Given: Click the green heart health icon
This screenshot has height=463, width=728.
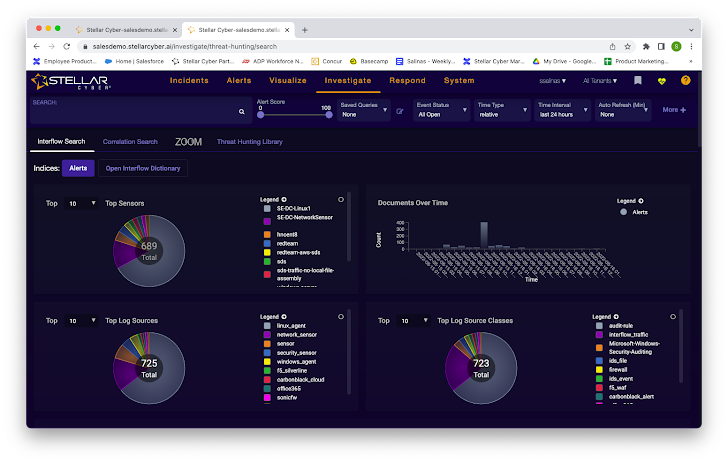Looking at the screenshot, I should (x=661, y=81).
